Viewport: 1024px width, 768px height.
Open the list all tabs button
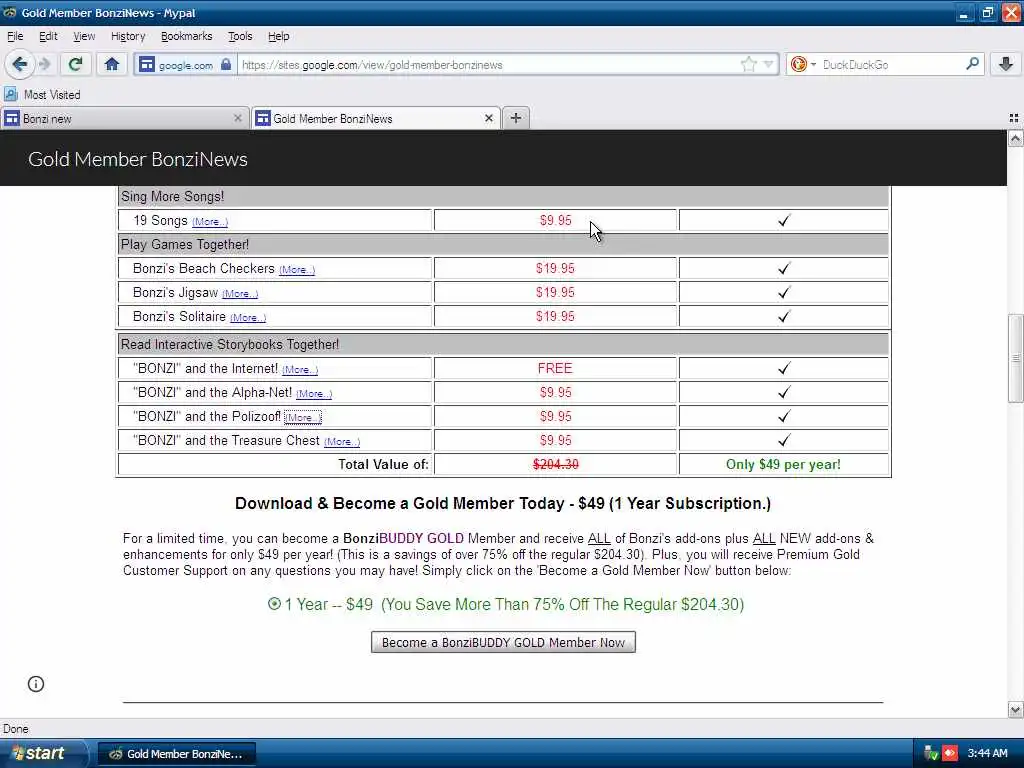1014,118
